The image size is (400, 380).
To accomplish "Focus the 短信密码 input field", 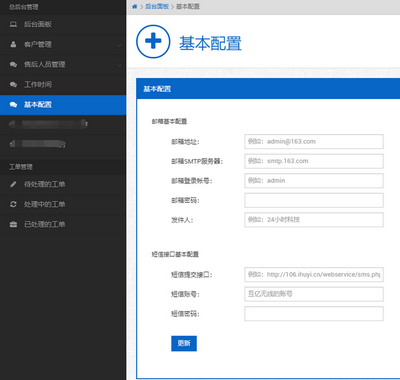I will 314,314.
